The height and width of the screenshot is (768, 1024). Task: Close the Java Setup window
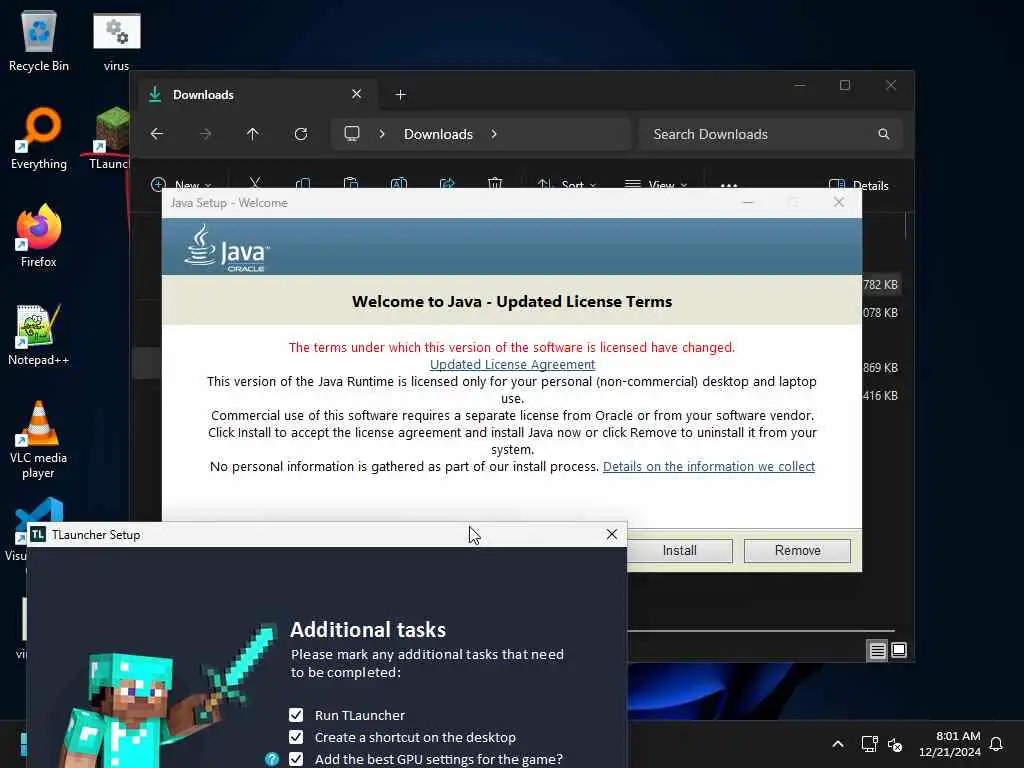pyautogui.click(x=839, y=202)
